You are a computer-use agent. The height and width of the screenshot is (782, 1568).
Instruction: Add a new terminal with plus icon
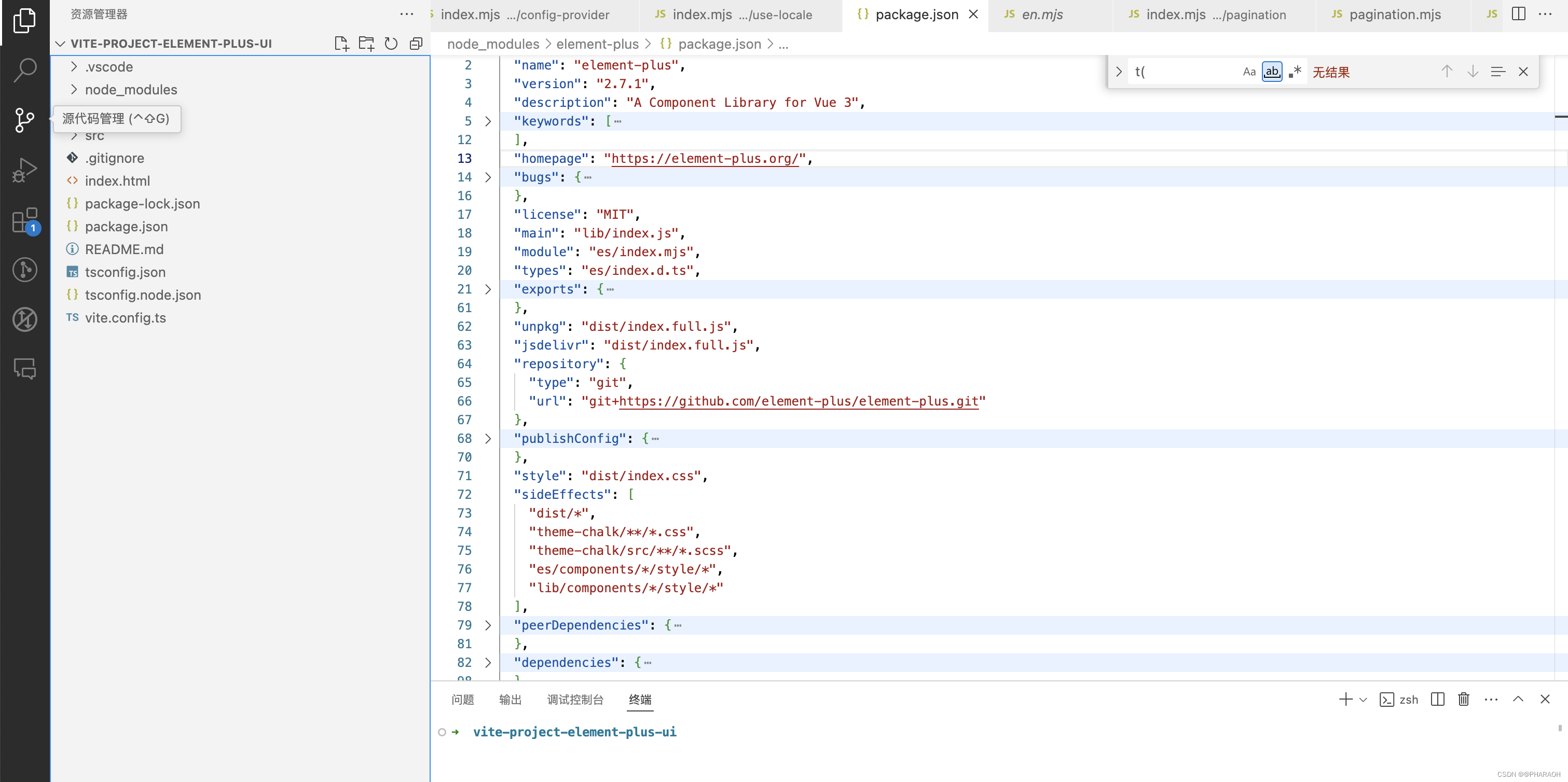(1345, 699)
